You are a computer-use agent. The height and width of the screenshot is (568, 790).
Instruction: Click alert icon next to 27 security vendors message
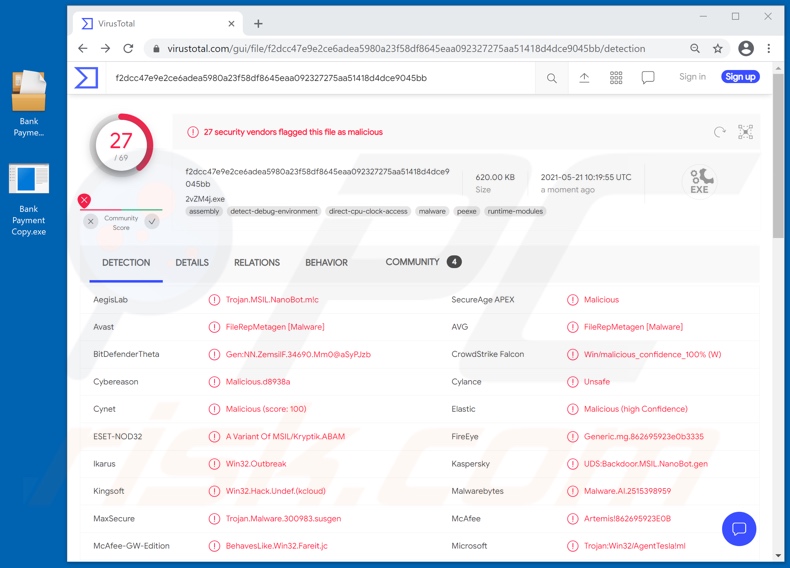pos(192,132)
